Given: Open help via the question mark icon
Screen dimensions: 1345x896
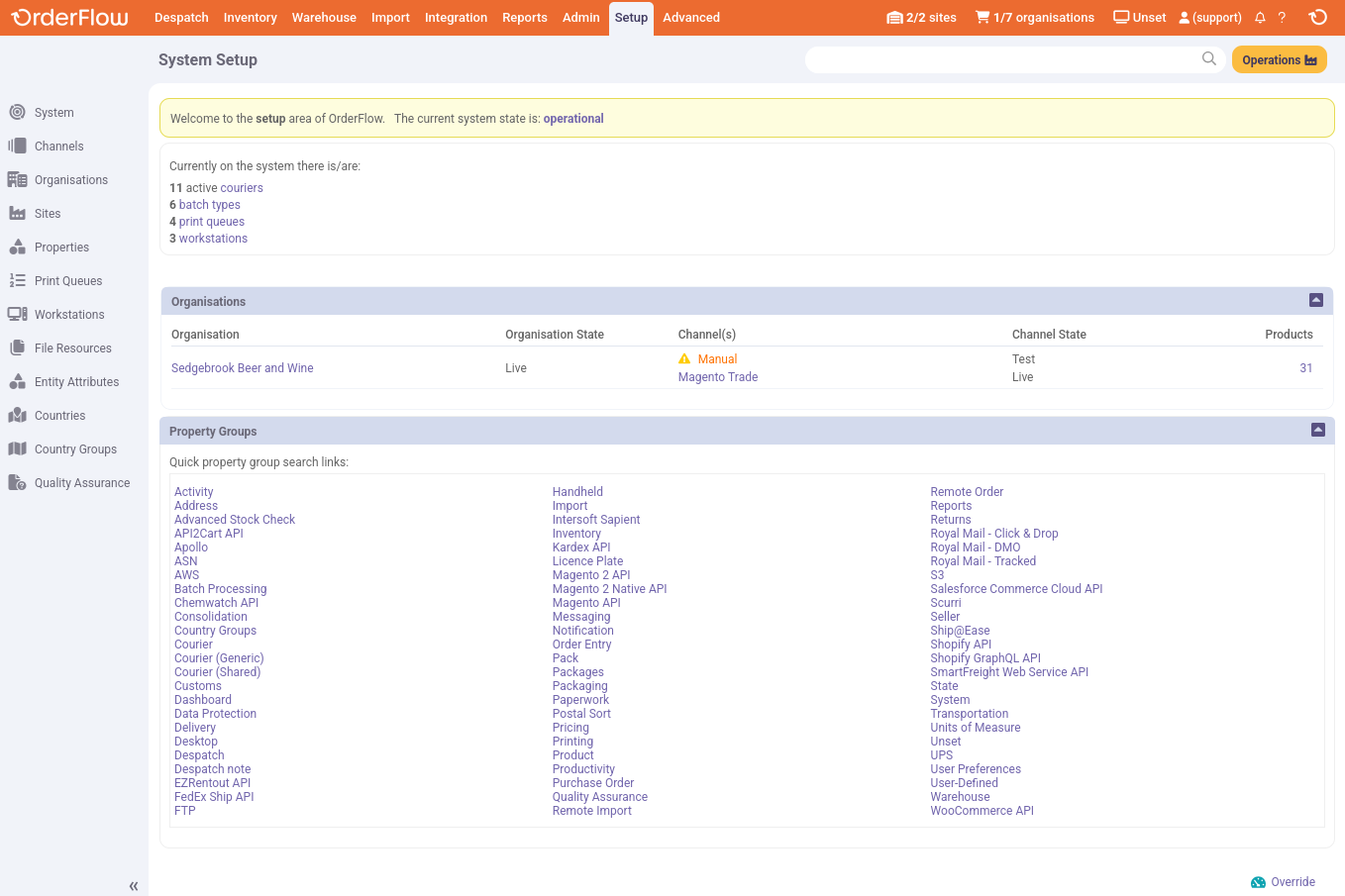Looking at the screenshot, I should (x=1282, y=17).
